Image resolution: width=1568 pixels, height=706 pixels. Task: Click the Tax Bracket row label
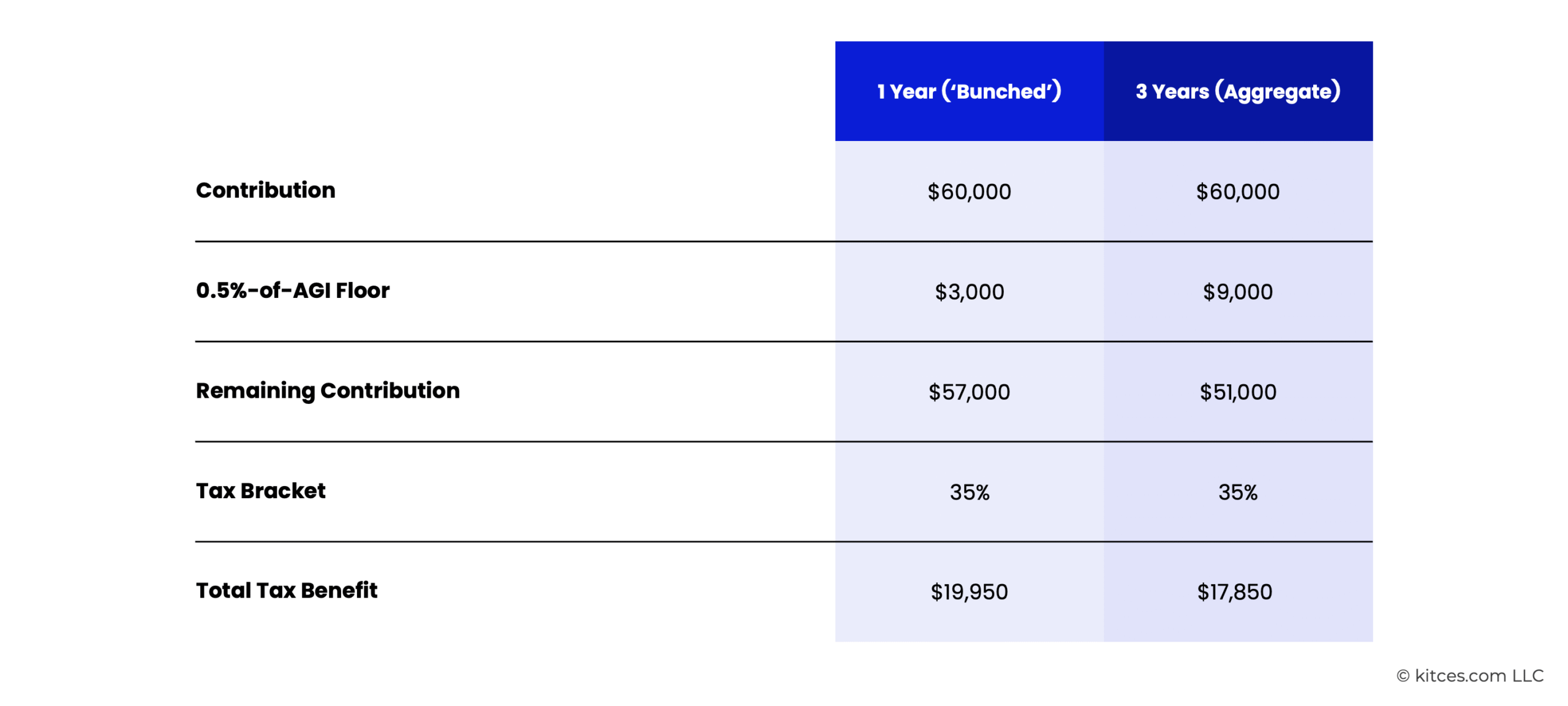click(x=260, y=491)
